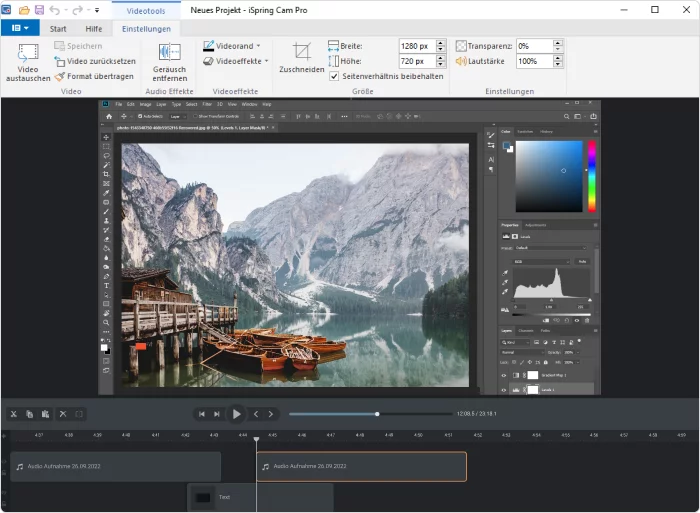
Task: Open the blue file menu button
Action: pyautogui.click(x=20, y=28)
